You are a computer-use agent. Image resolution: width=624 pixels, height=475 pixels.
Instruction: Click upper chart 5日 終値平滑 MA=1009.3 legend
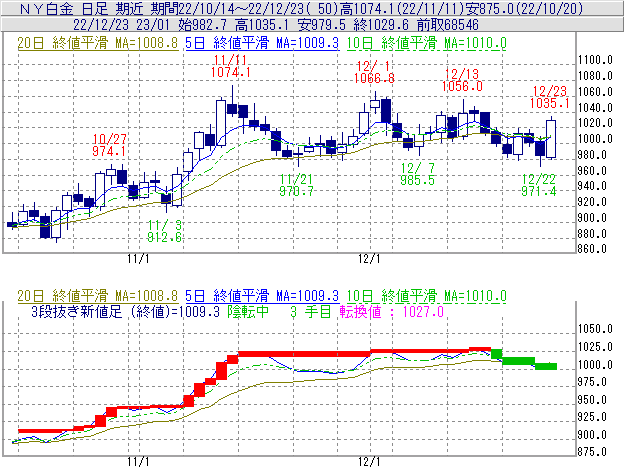point(262,43)
